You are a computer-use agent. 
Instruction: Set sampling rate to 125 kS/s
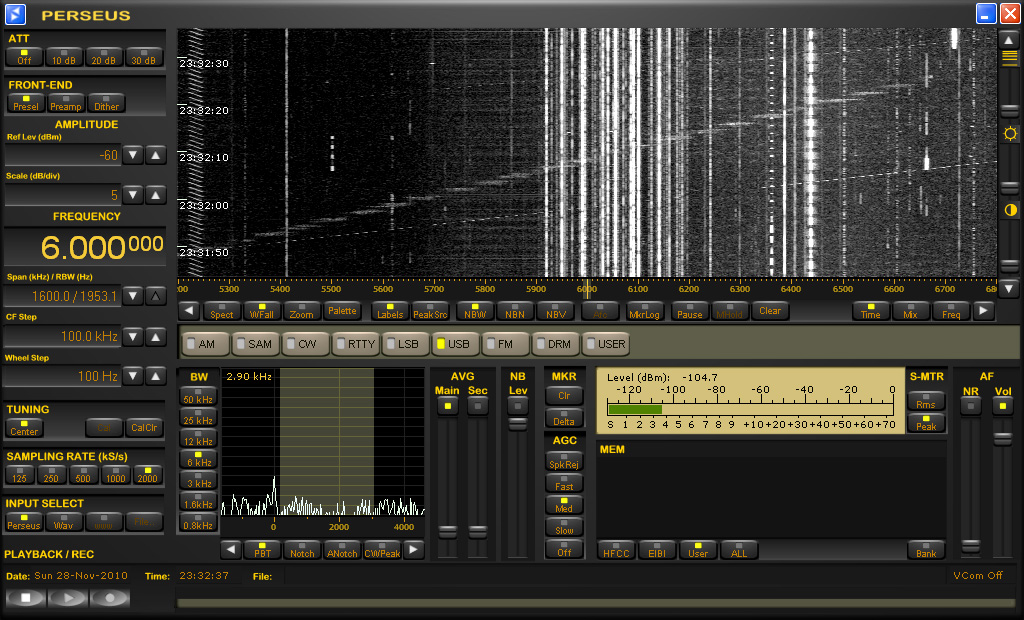point(20,475)
